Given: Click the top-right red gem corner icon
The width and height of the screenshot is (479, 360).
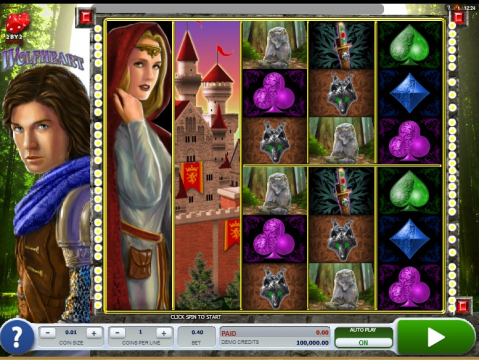Looking at the screenshot, I should coord(459,17).
